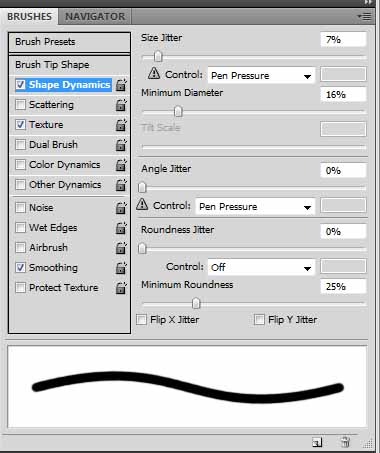Lock the Dual Brush setting
The width and height of the screenshot is (380, 453).
click(x=121, y=145)
